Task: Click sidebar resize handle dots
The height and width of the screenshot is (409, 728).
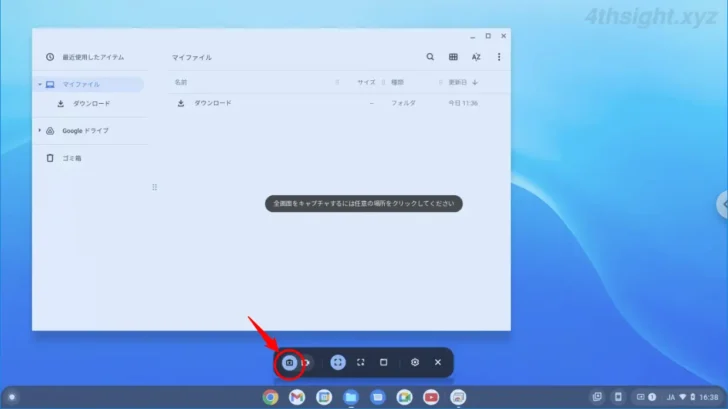Action: (155, 187)
